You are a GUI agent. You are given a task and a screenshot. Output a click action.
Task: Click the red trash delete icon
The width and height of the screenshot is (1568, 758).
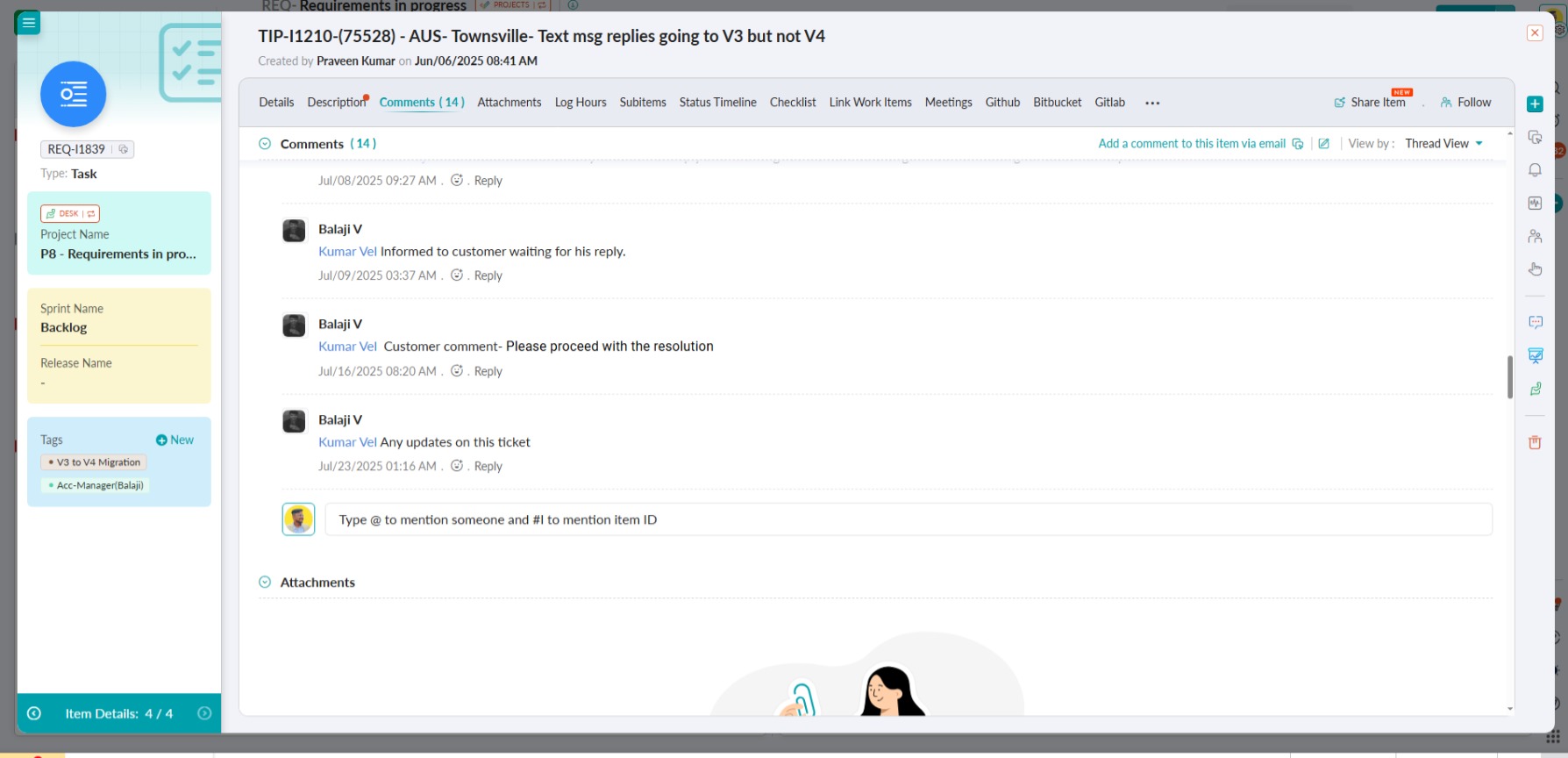click(1535, 442)
